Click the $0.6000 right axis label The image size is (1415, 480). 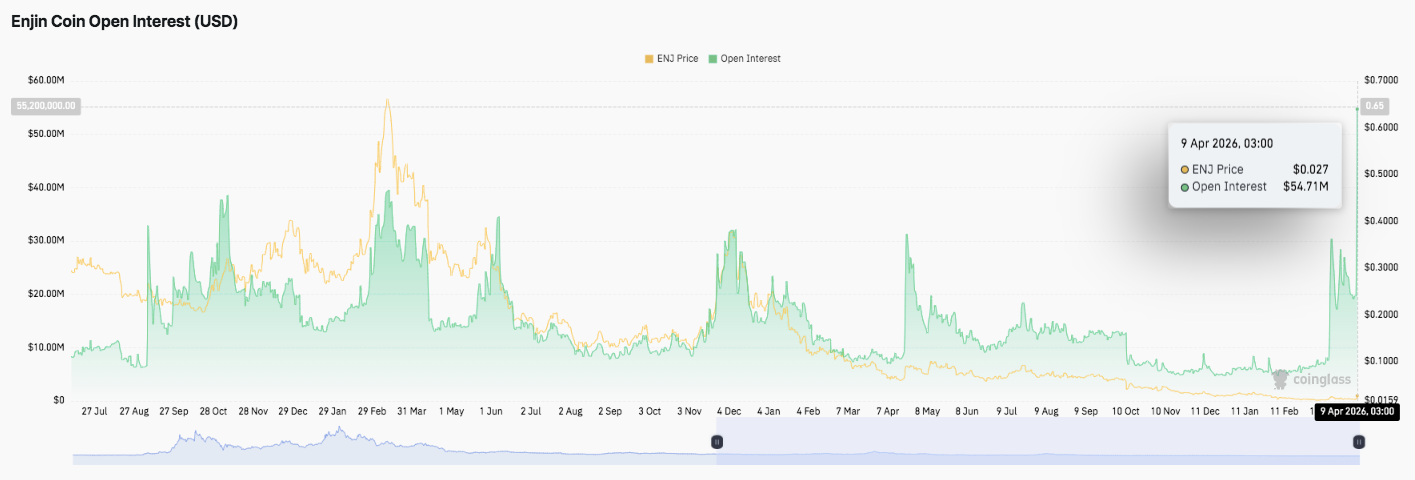pyautogui.click(x=1381, y=127)
